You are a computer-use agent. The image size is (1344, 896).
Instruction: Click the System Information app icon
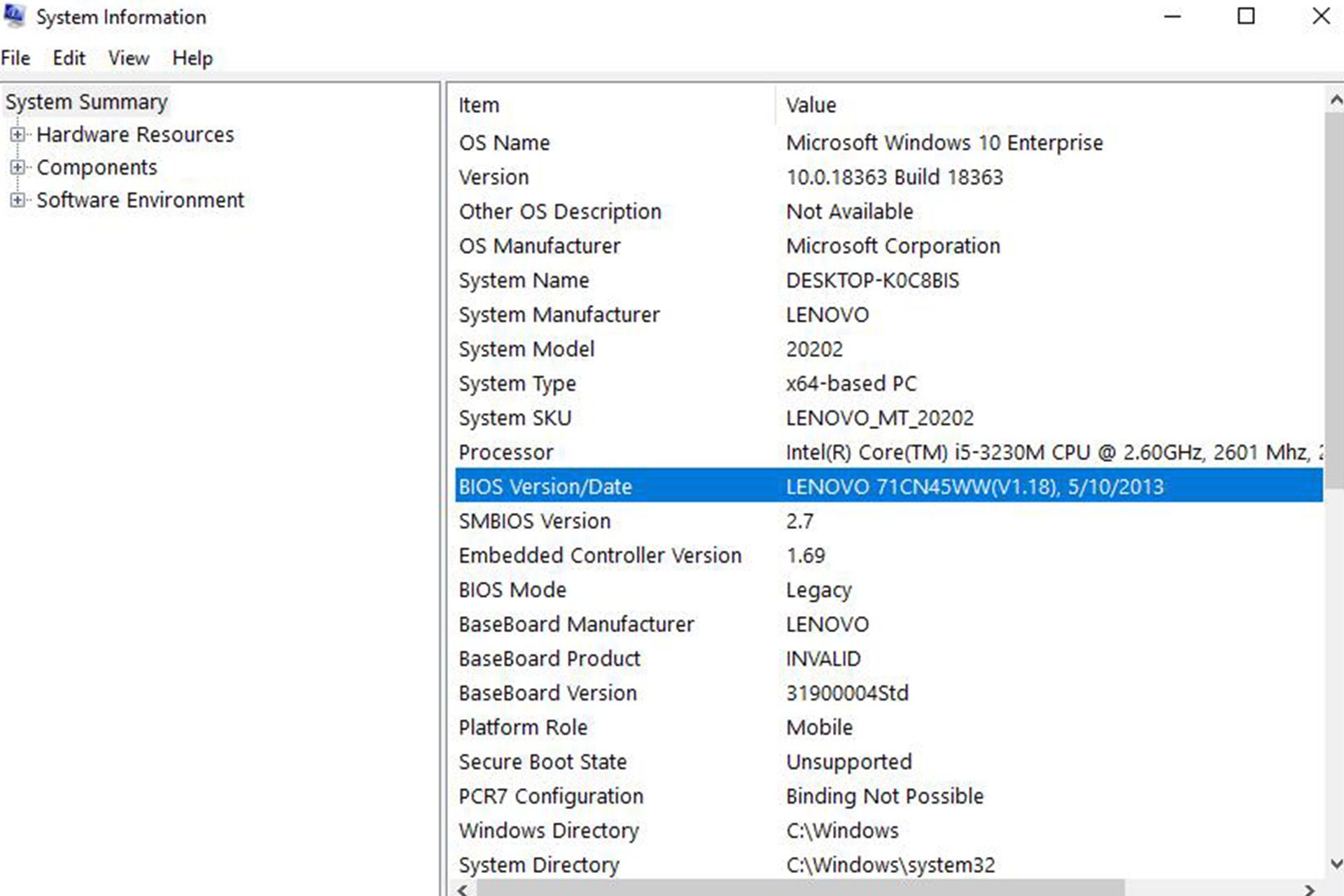pyautogui.click(x=15, y=16)
